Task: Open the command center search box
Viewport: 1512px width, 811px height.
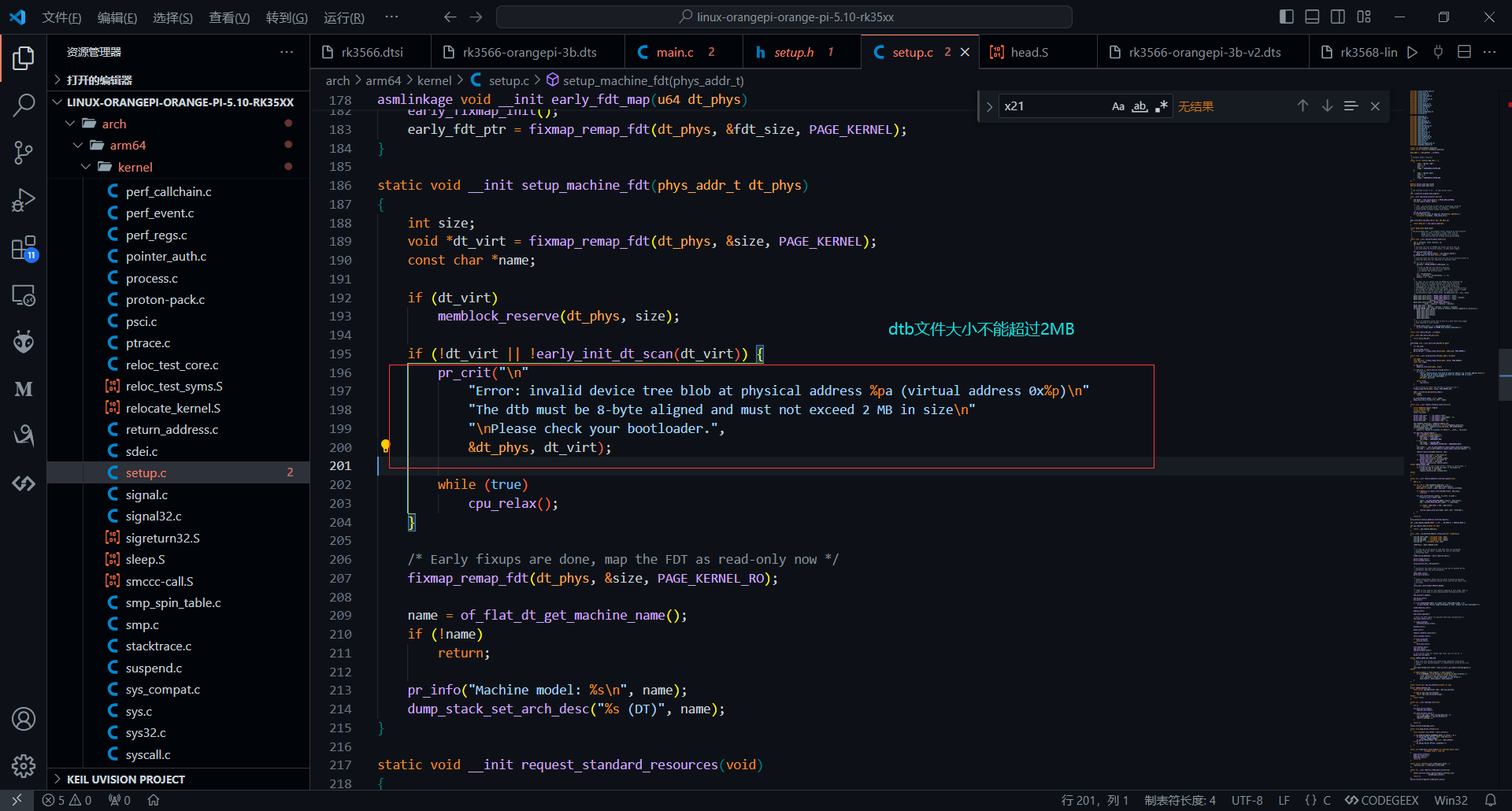Action: 784,17
